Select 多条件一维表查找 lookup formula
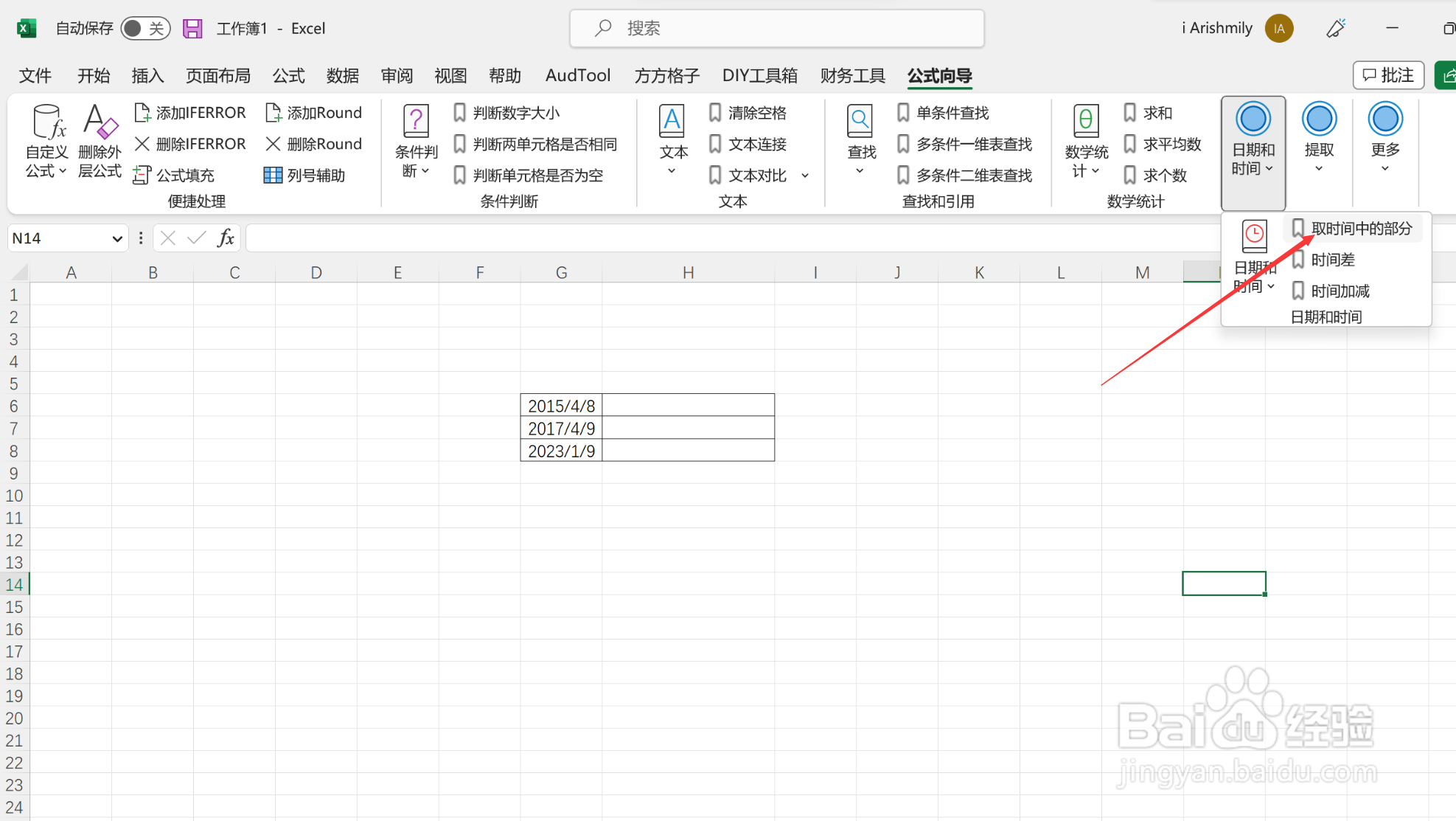The image size is (1456, 821). pyautogui.click(x=964, y=144)
